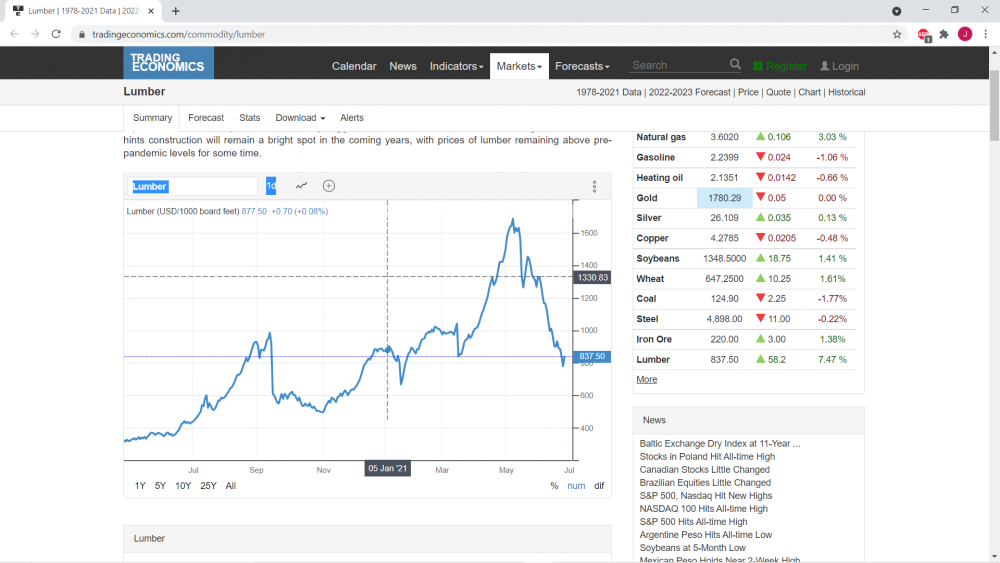Open the browser extensions puzzle icon

(x=944, y=34)
